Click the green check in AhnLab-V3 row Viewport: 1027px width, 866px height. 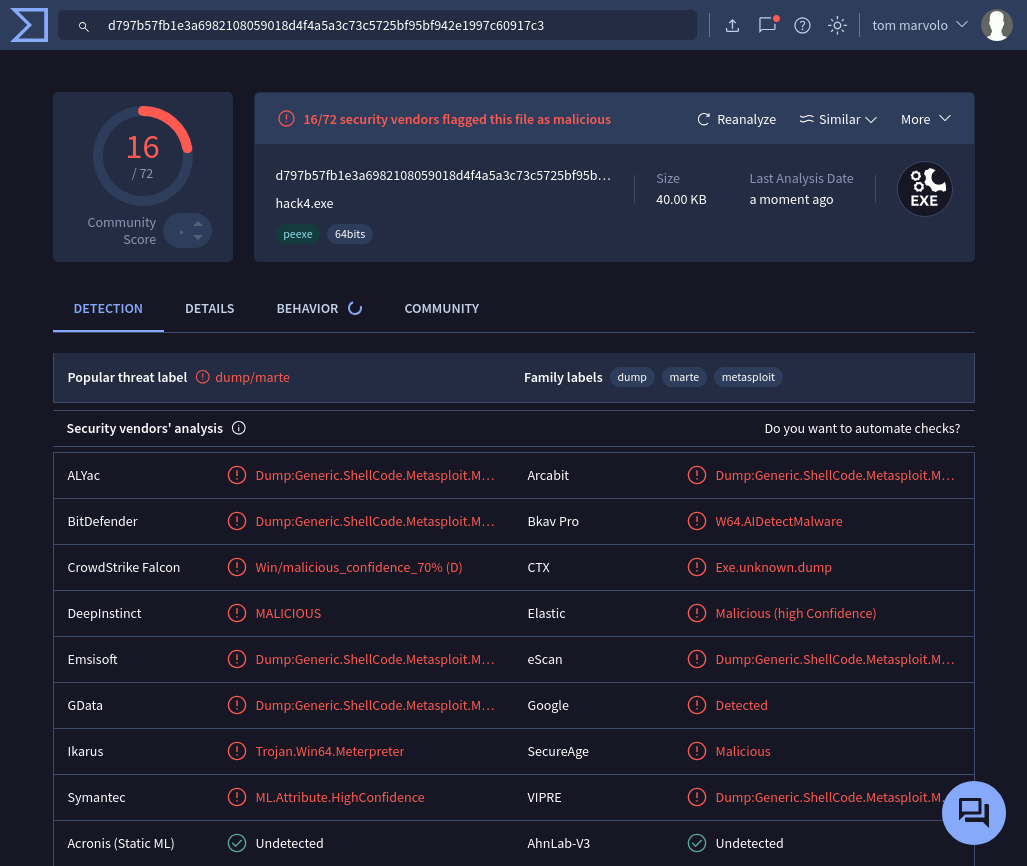click(x=697, y=843)
